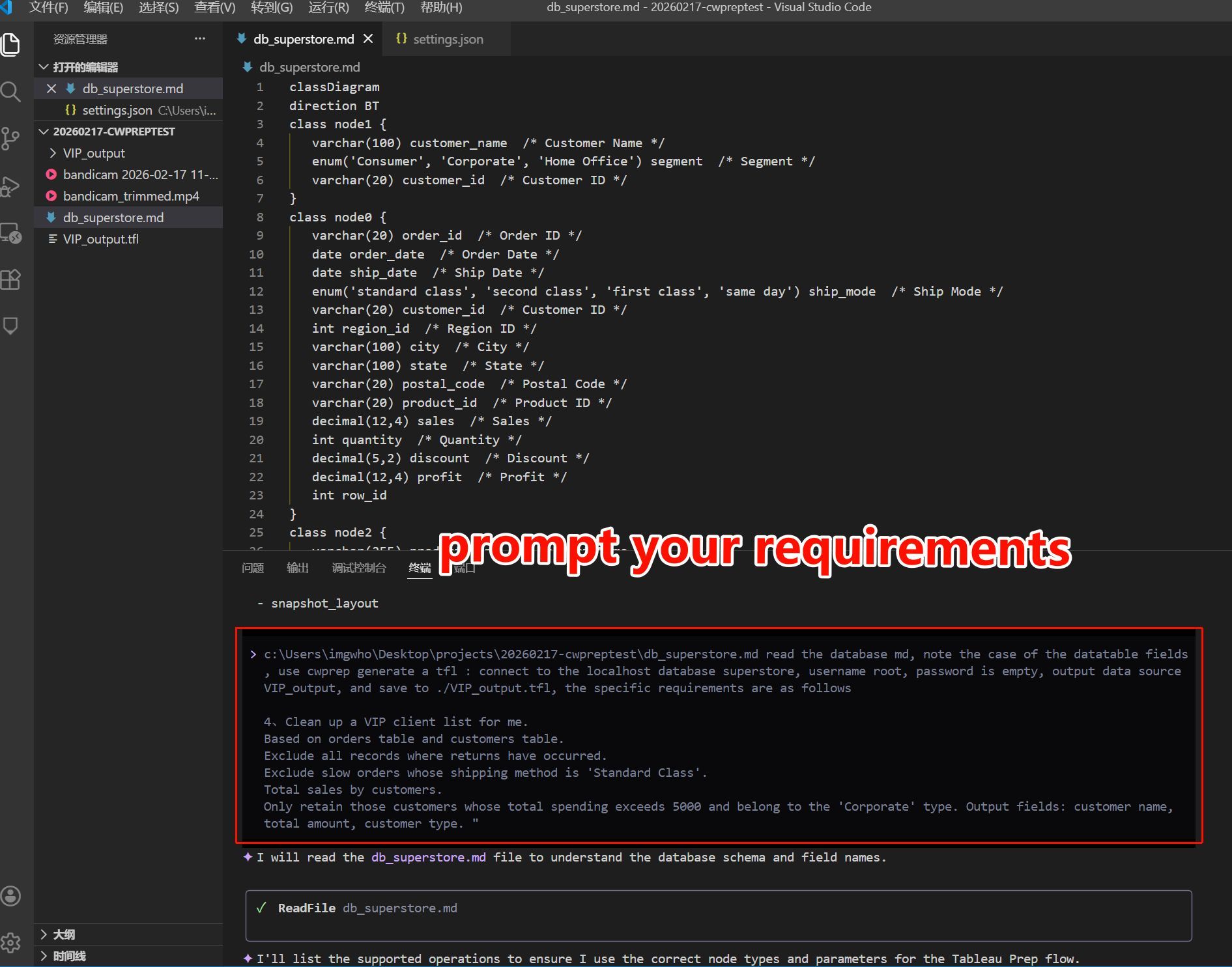Switch to the Output panel tab
The height and width of the screenshot is (967, 1232).
[298, 568]
